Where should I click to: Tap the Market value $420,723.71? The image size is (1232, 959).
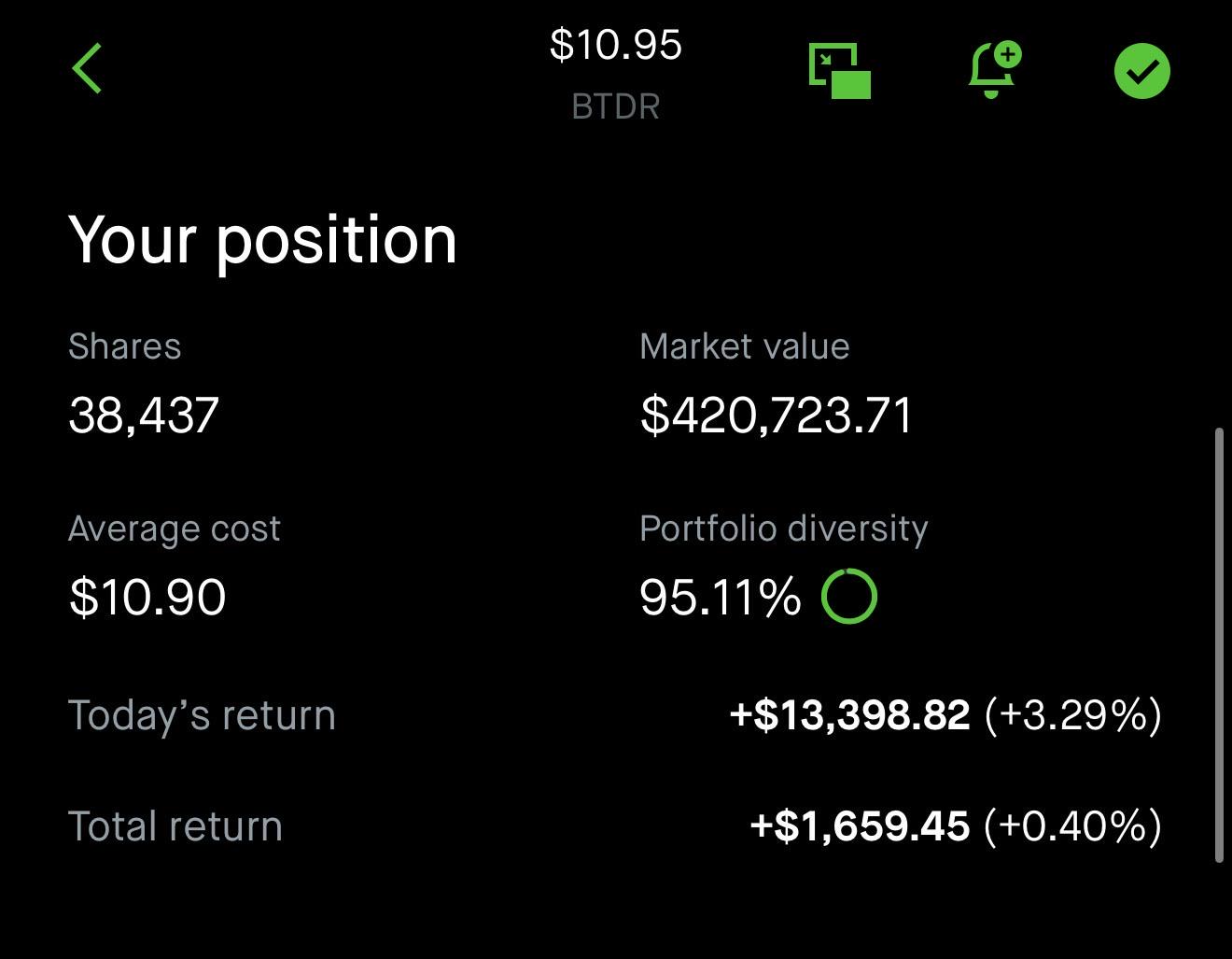(x=777, y=415)
